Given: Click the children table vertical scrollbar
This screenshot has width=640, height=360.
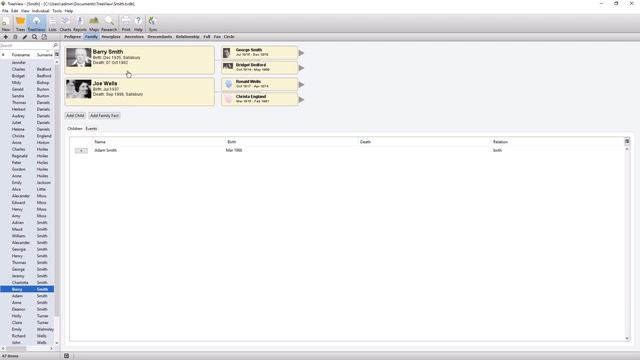Looking at the screenshot, I should click(x=627, y=243).
